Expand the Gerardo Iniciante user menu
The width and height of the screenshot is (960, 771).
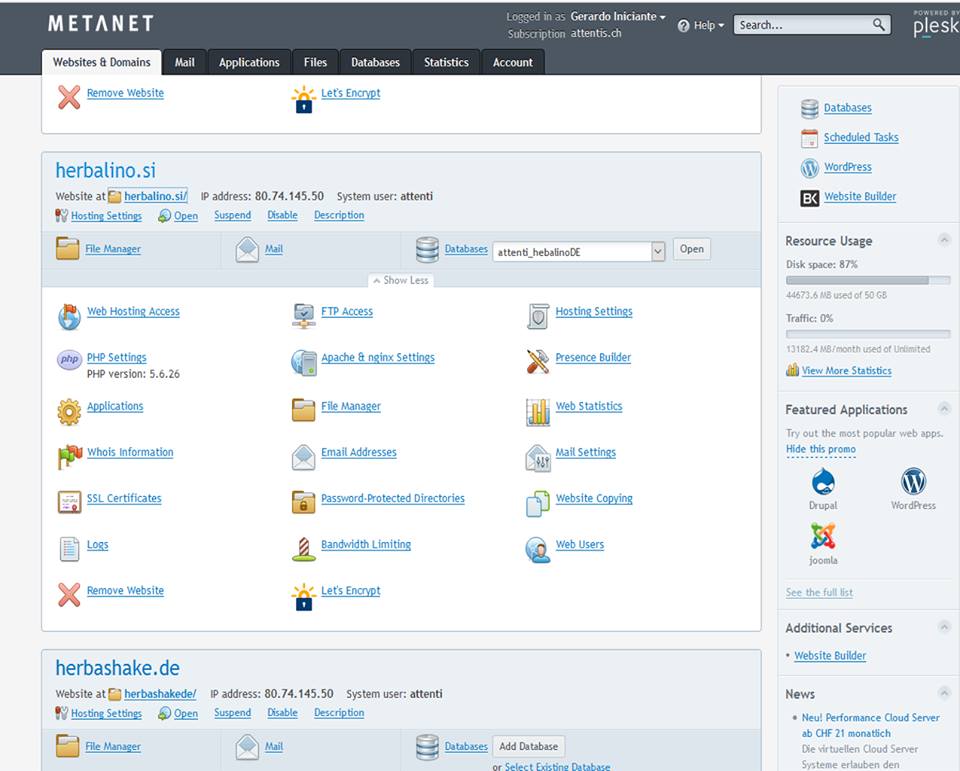(x=617, y=17)
